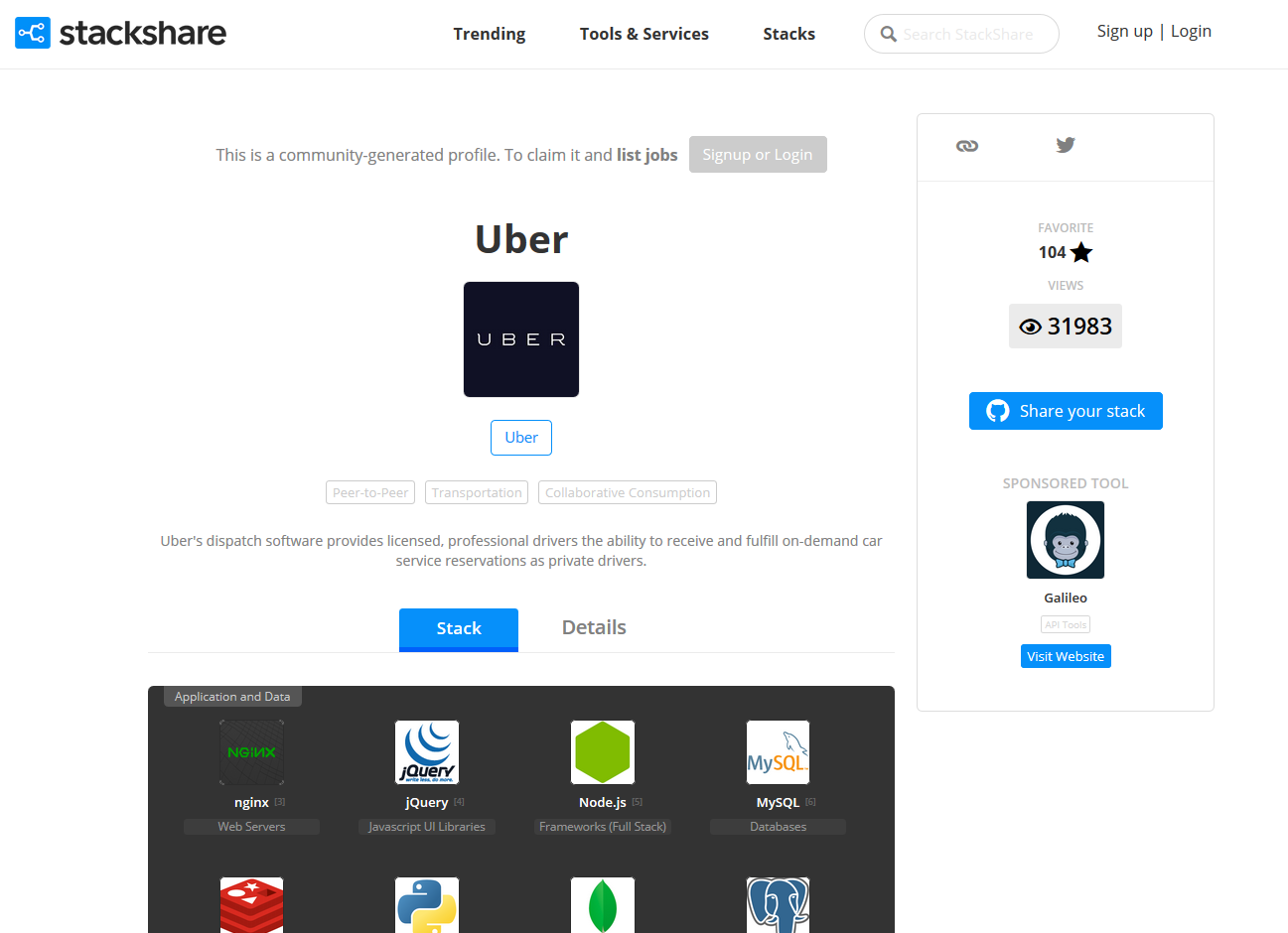Open the PostgreSQL elephant icon
This screenshot has height=933, width=1288.
coord(779,905)
